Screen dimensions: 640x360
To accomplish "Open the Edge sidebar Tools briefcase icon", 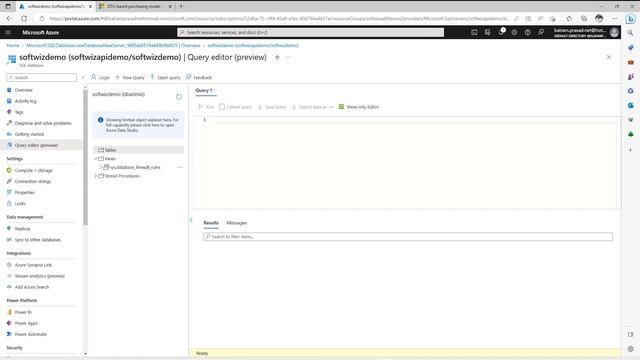I will (631, 62).
